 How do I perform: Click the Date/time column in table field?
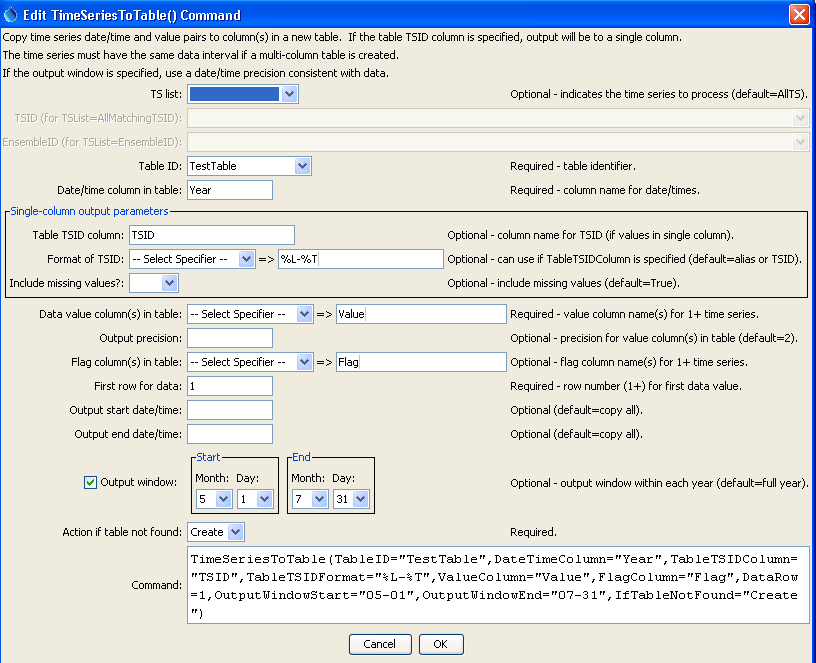pyautogui.click(x=230, y=190)
